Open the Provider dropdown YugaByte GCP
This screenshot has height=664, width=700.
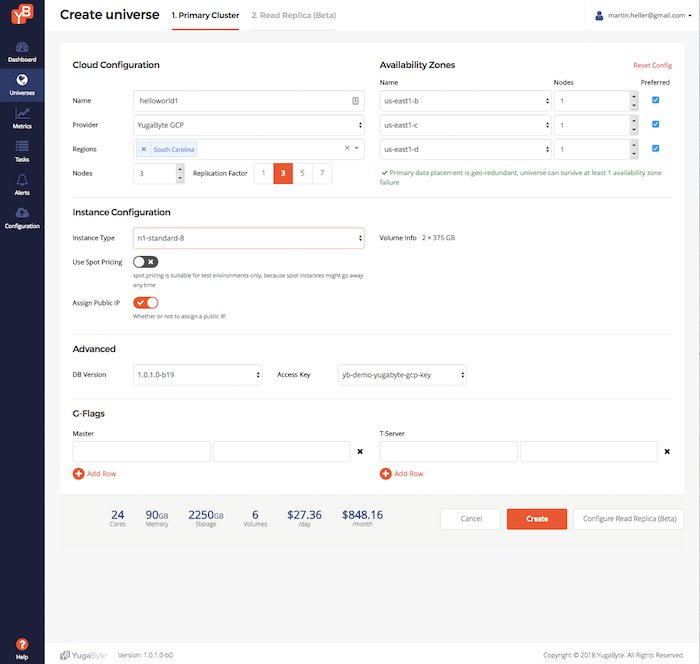[x=249, y=125]
